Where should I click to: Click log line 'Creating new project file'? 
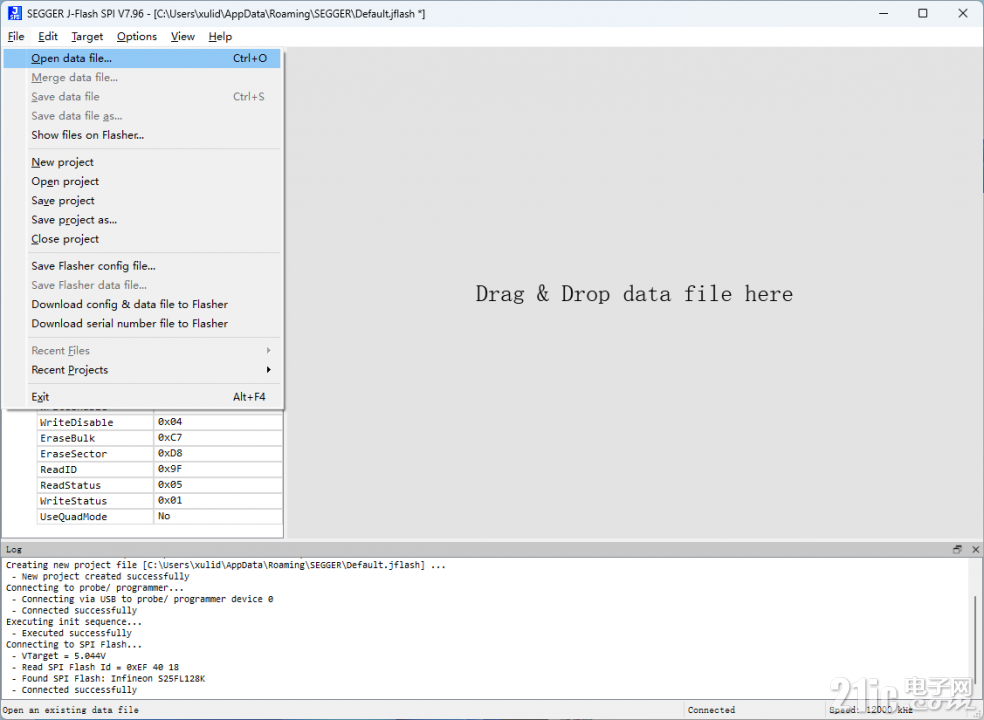coord(226,565)
